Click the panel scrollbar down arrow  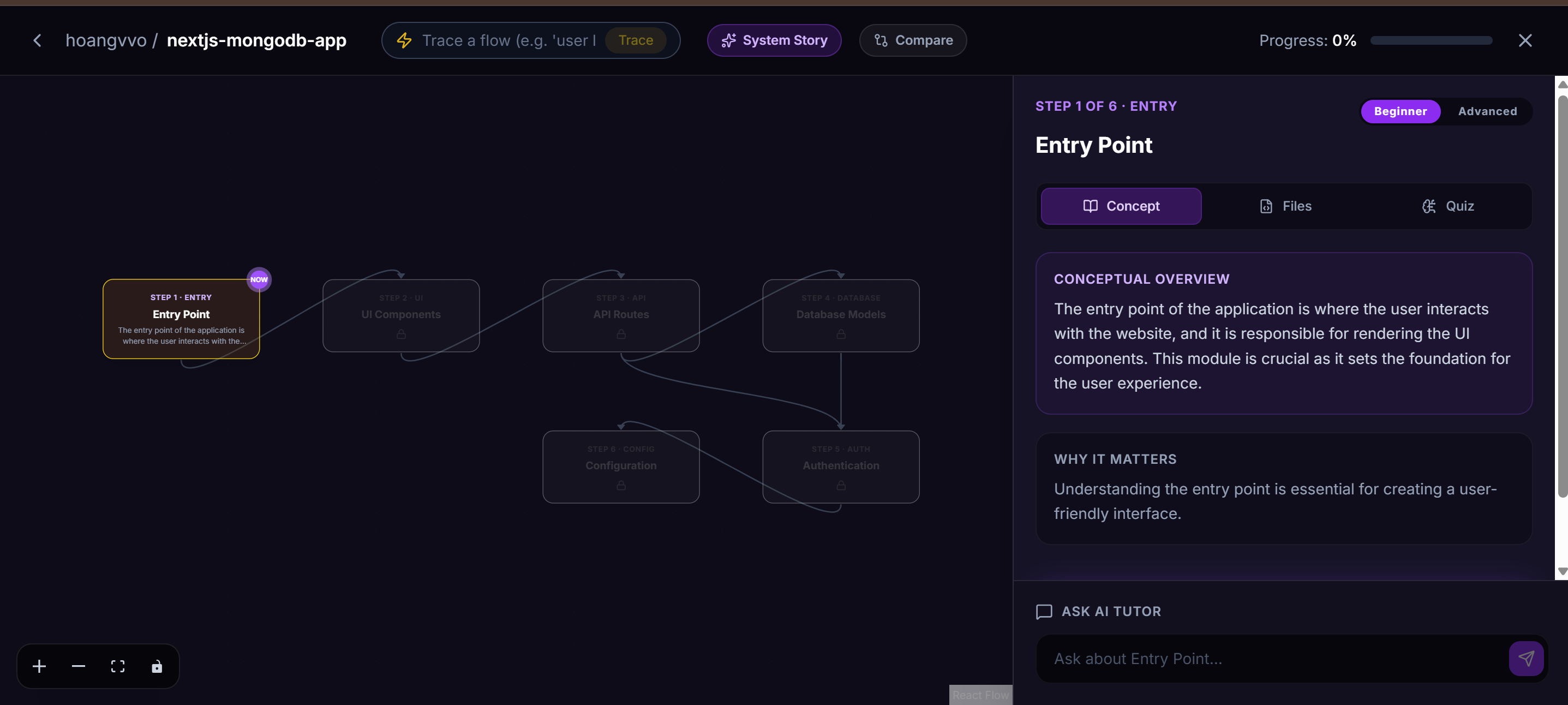pyautogui.click(x=1562, y=572)
